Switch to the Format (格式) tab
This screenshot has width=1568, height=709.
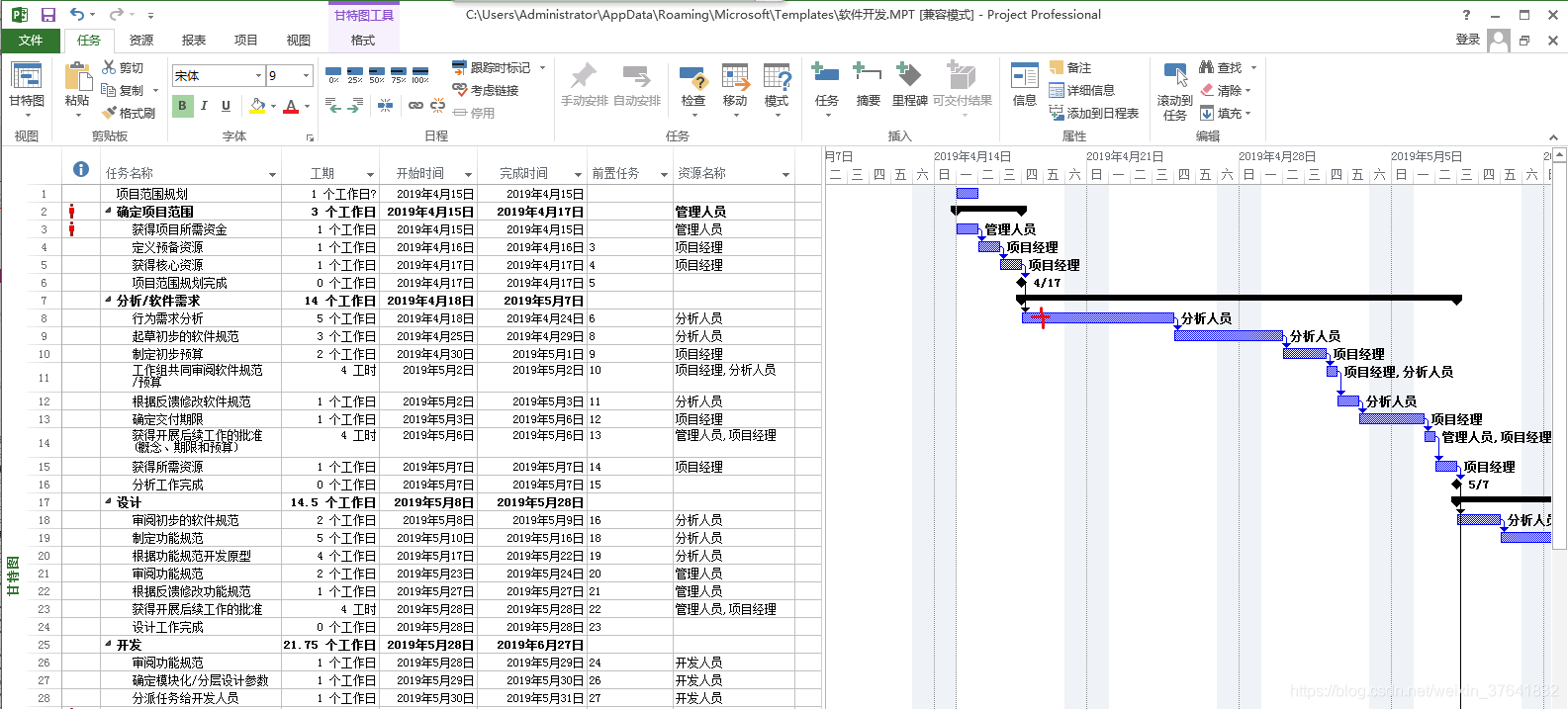tap(363, 41)
